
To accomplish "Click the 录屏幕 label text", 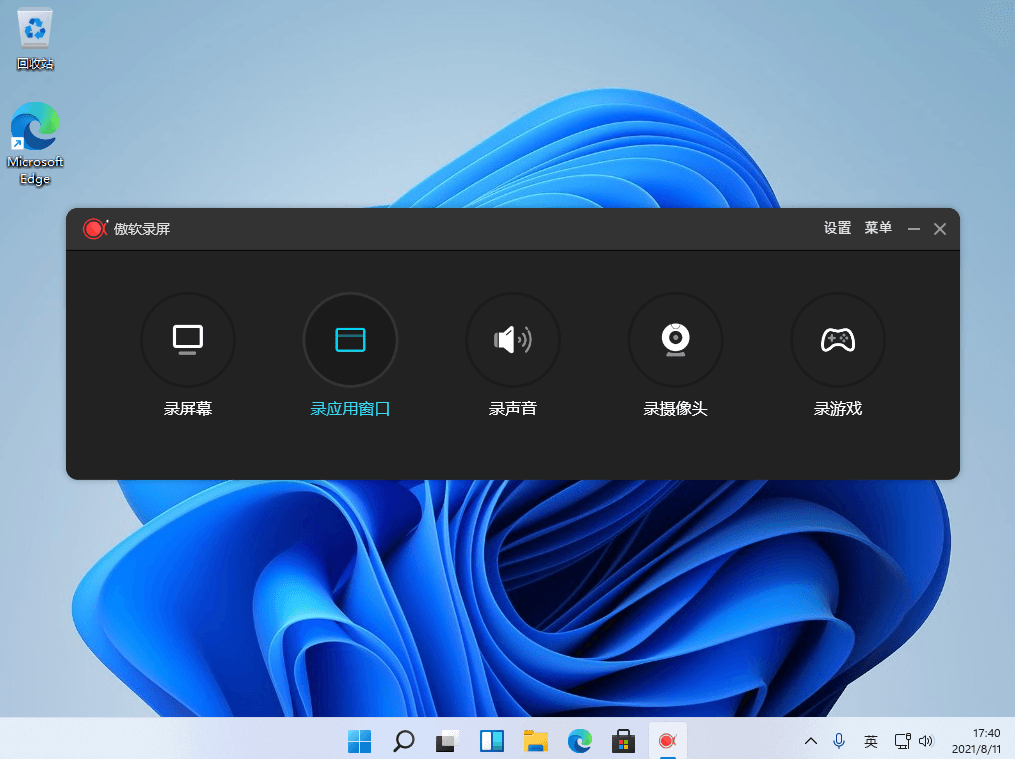I will click(x=188, y=409).
